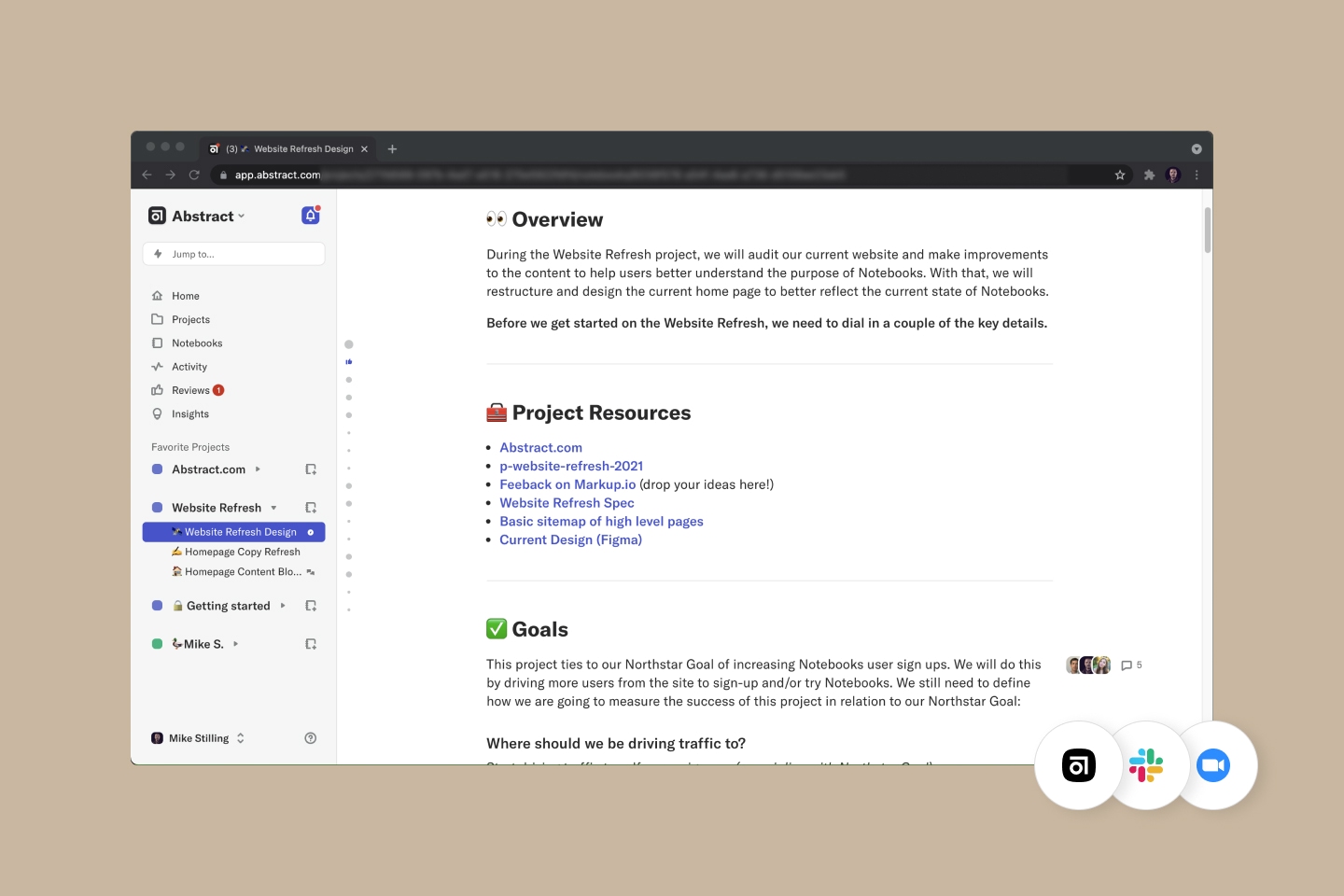
Task: Open the Abstract workspace dropdown chevron
Action: tap(242, 217)
